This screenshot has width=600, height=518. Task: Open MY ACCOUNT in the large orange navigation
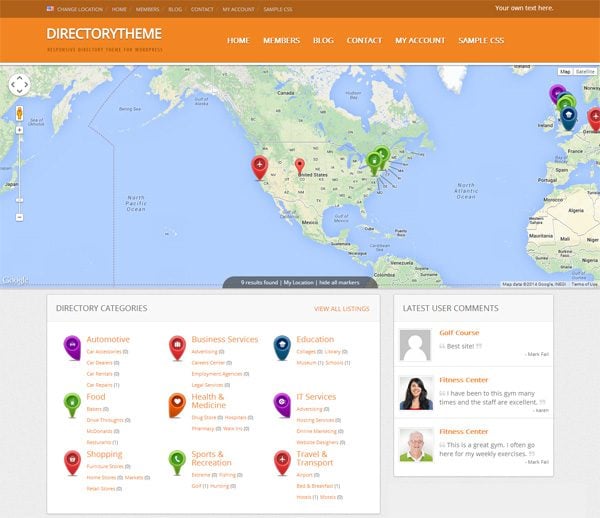click(420, 41)
